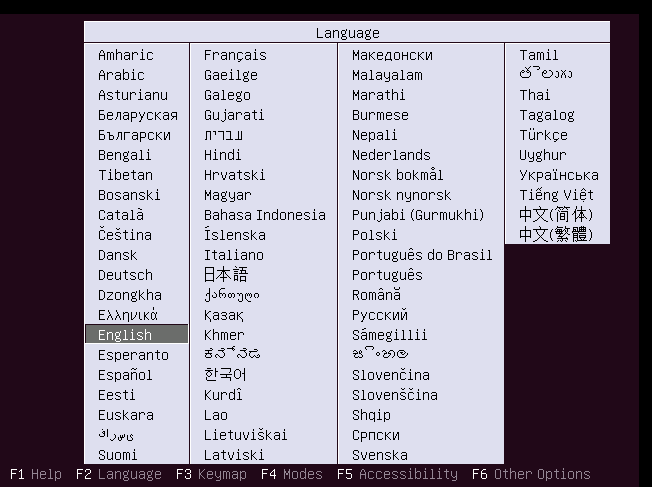Select Magyar language
Screen dimensions: 652x487
(227, 195)
